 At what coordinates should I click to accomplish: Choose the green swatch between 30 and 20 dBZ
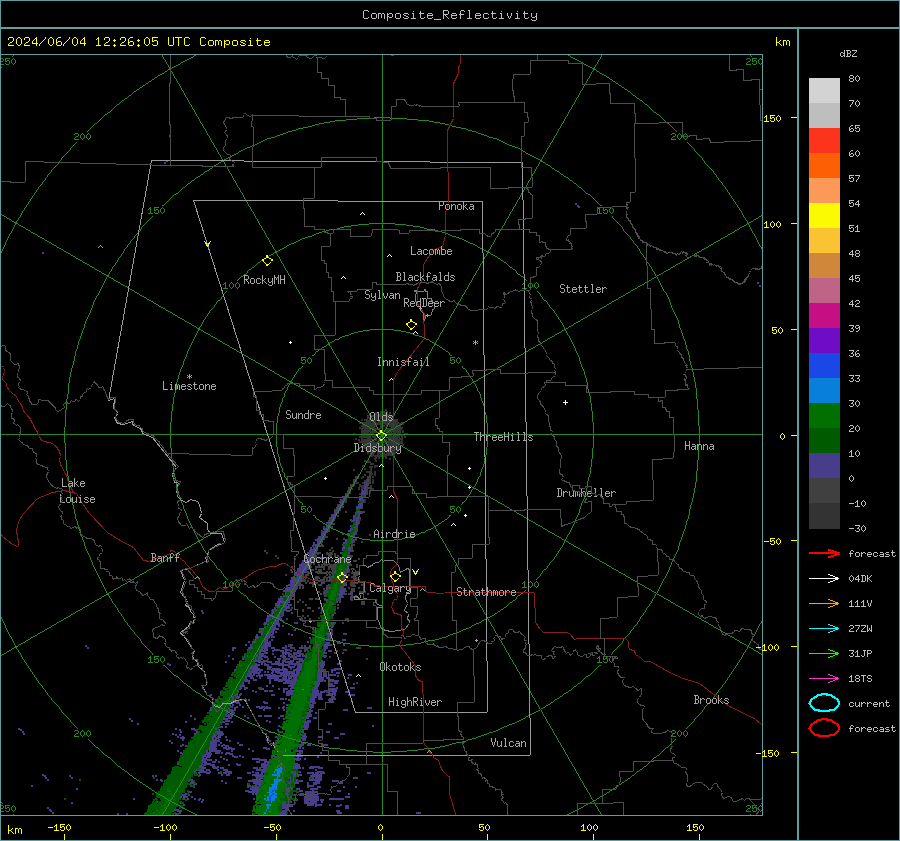click(x=824, y=416)
